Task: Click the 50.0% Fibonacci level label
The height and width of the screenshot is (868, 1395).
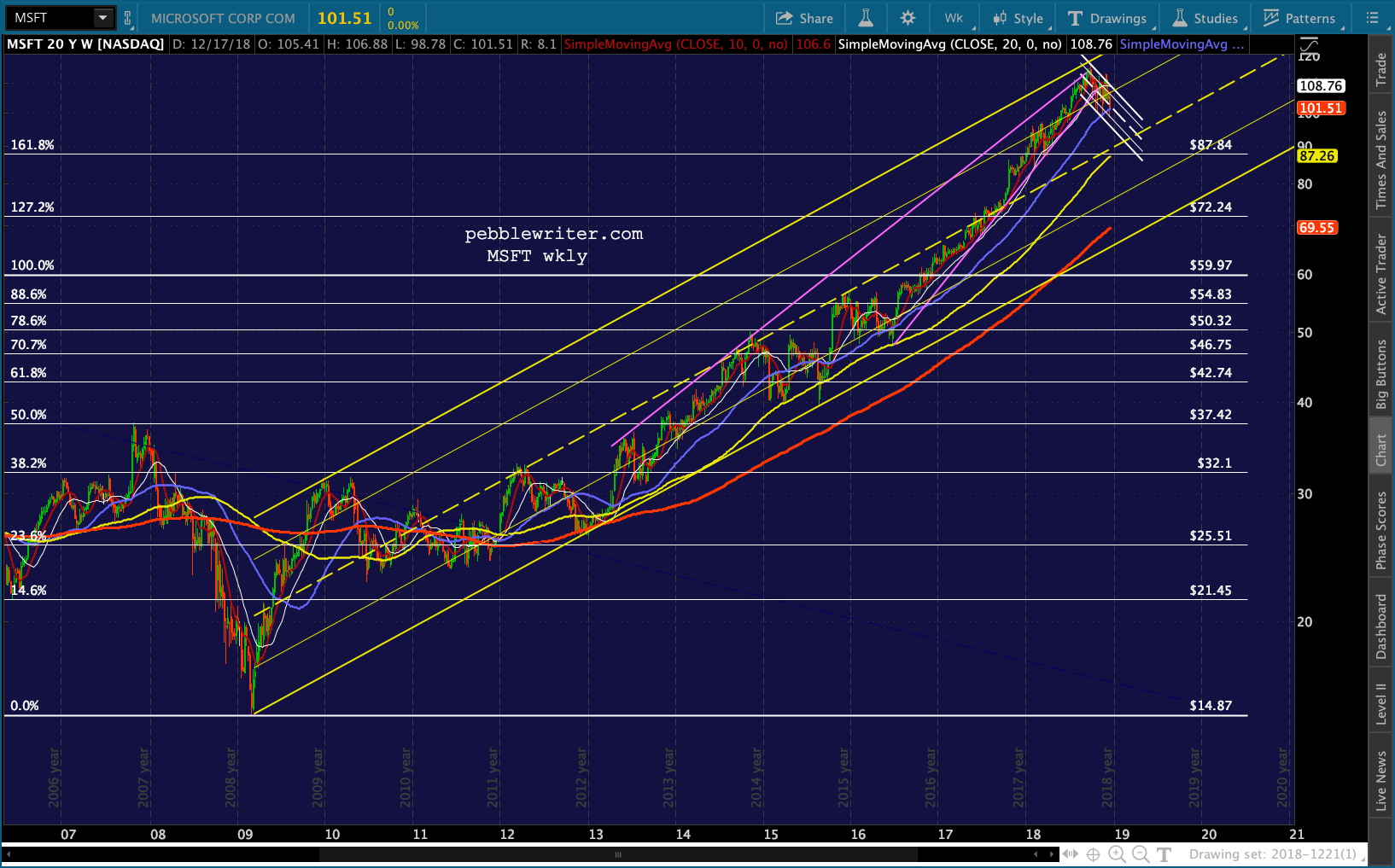Action: [x=28, y=415]
